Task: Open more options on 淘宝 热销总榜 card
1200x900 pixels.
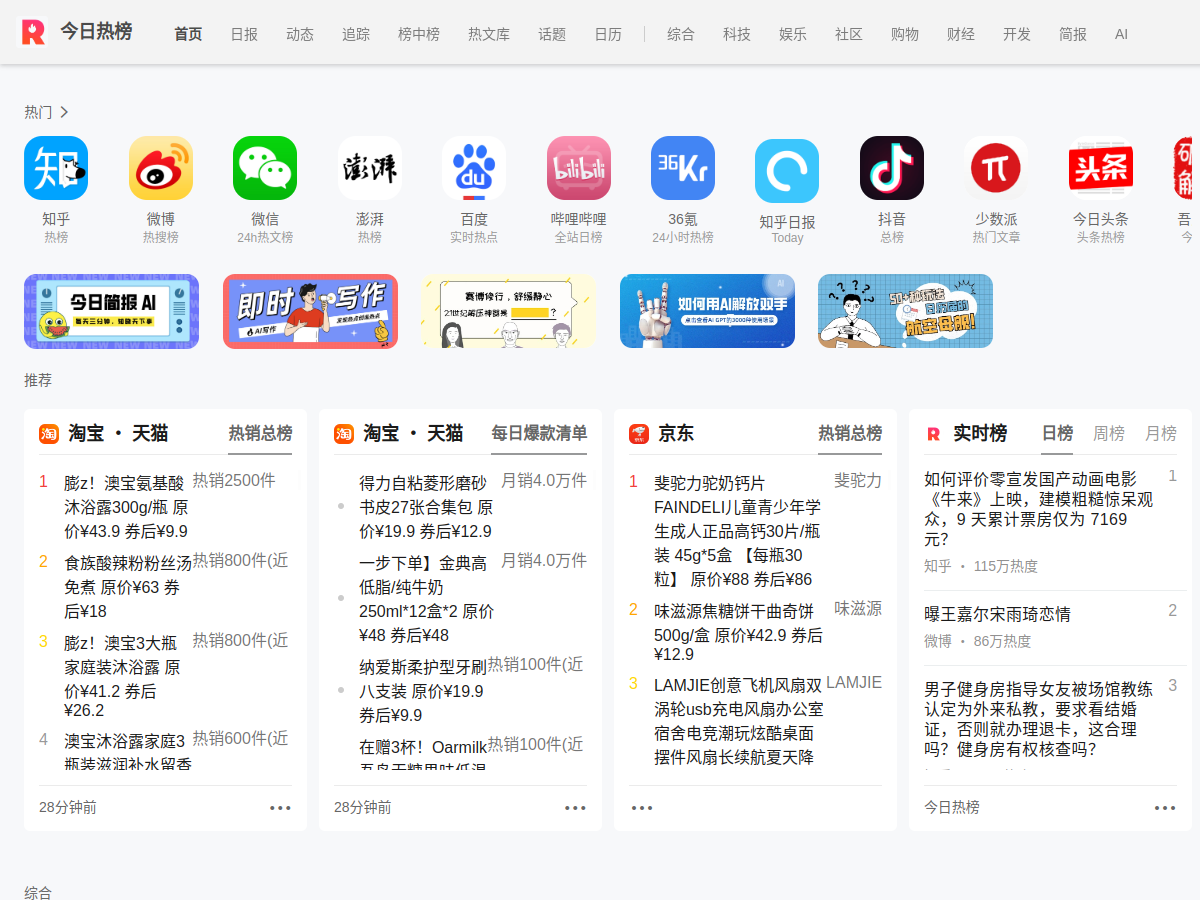Action: (x=280, y=808)
